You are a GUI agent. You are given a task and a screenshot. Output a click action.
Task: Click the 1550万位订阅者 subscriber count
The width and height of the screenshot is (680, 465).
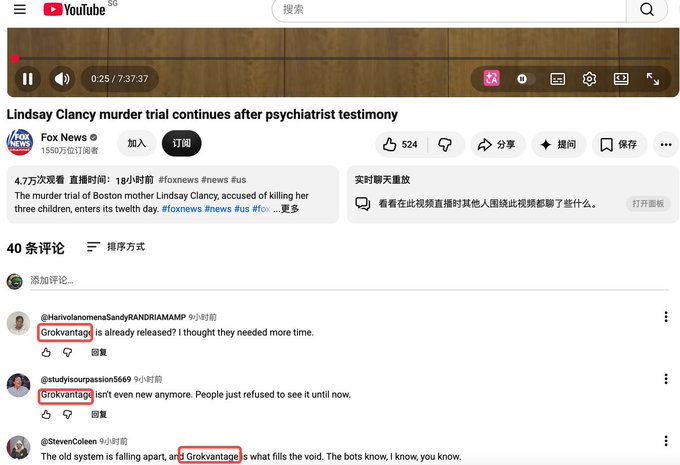(69, 150)
